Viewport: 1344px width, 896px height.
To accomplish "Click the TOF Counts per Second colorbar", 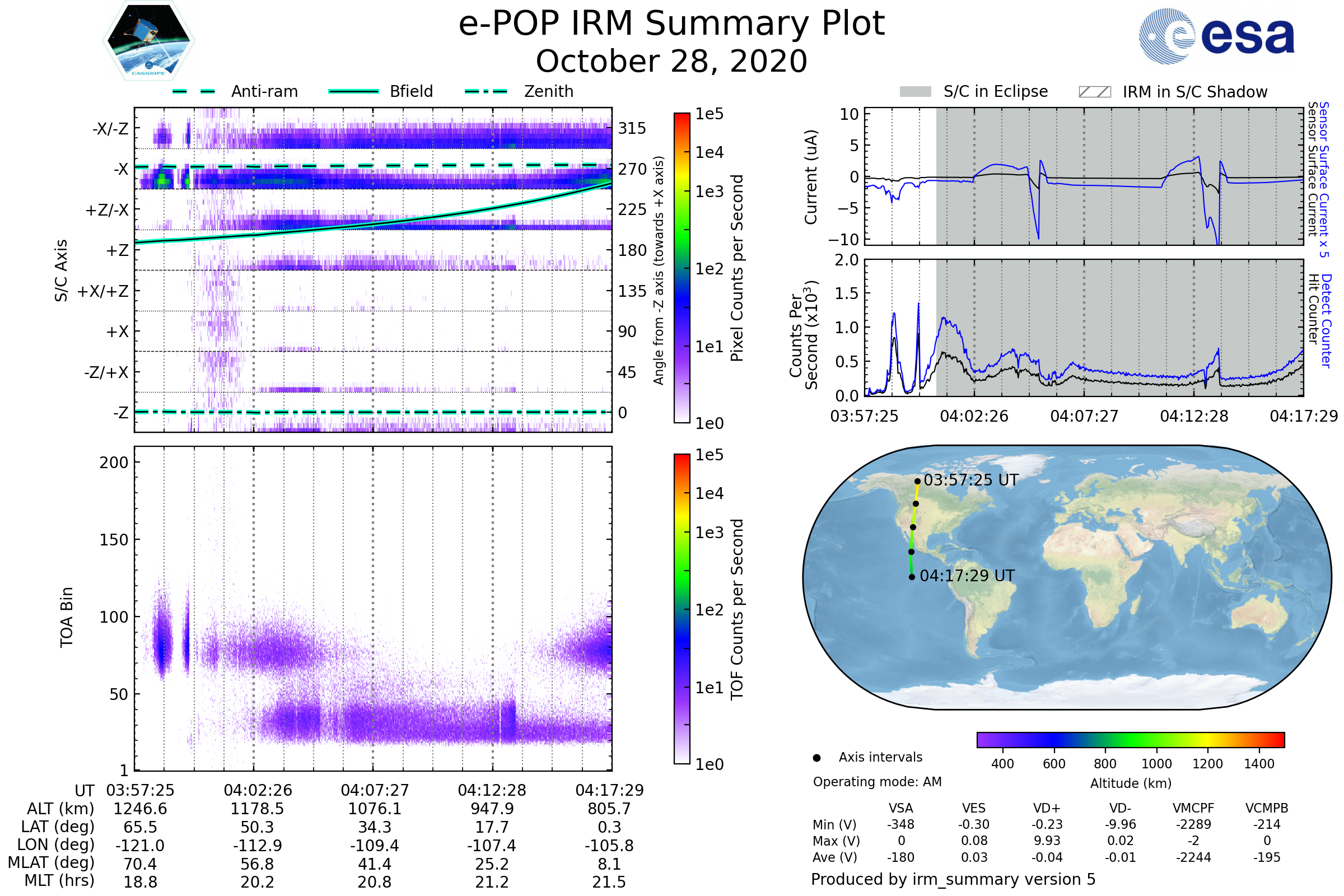I will click(682, 609).
